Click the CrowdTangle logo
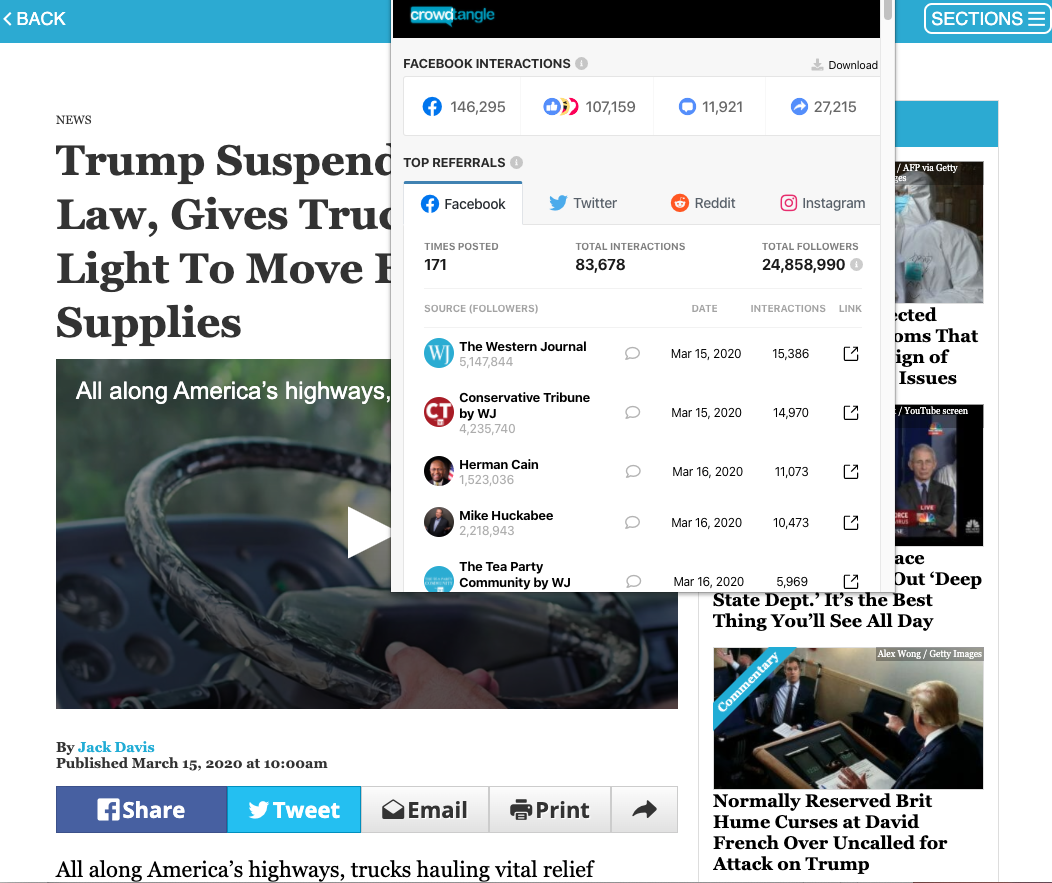This screenshot has width=1052, height=883. [452, 15]
